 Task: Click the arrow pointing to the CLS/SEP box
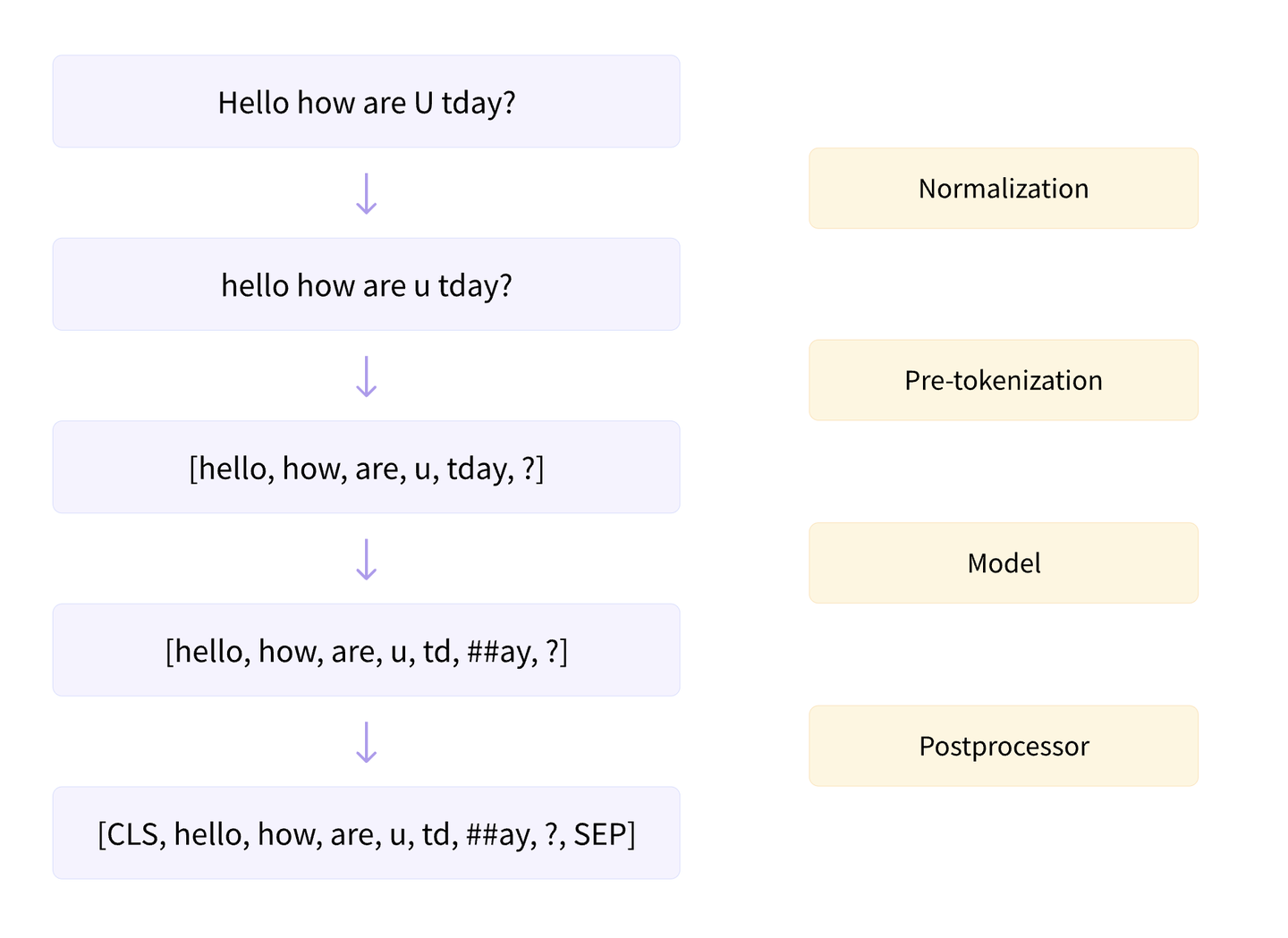[x=367, y=742]
